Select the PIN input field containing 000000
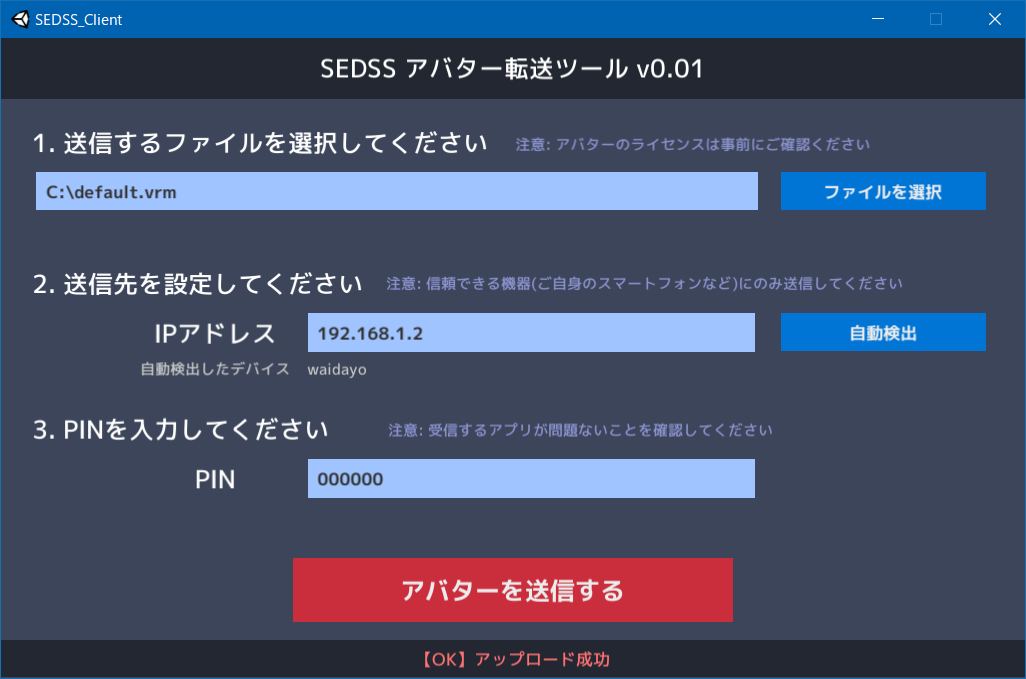1026x679 pixels. (x=531, y=478)
